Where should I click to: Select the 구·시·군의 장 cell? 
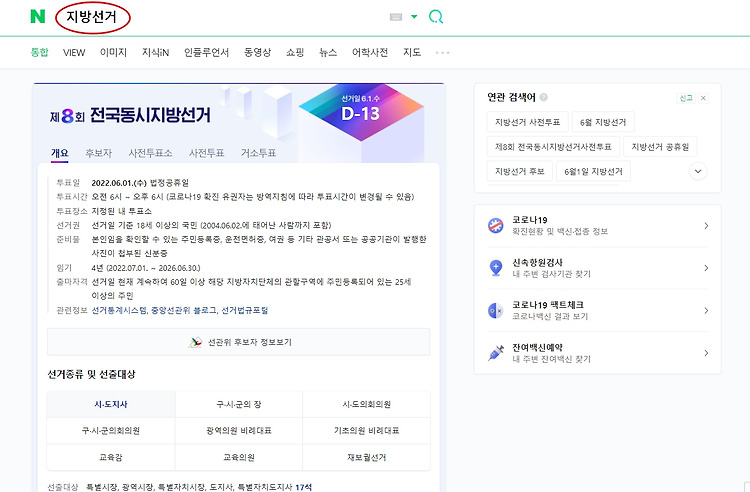tap(239, 405)
